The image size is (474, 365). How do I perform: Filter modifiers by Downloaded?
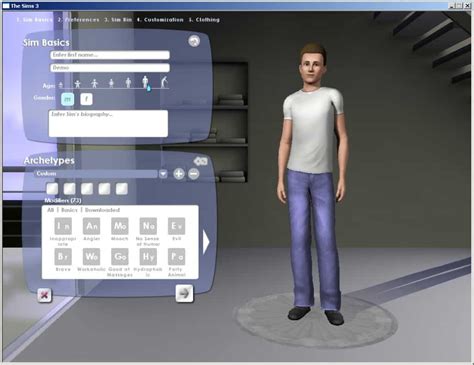102,210
